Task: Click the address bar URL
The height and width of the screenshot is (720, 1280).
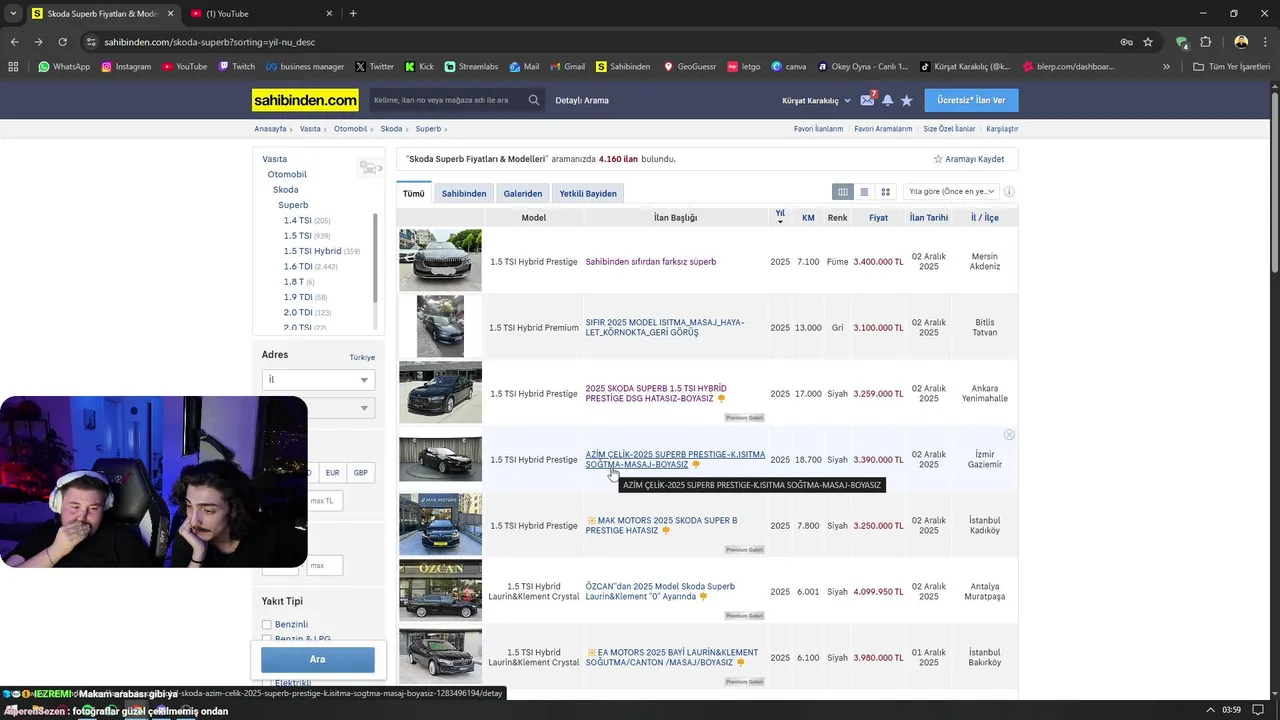Action: click(x=209, y=42)
